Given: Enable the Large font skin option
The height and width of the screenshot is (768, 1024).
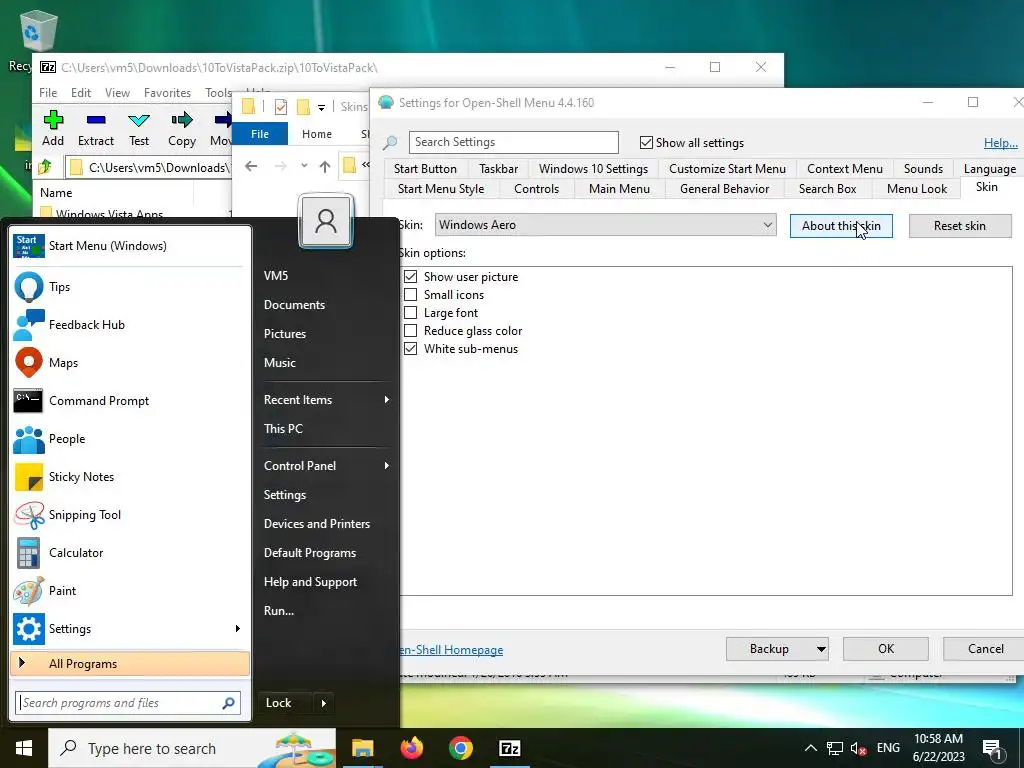Looking at the screenshot, I should click(x=410, y=313).
